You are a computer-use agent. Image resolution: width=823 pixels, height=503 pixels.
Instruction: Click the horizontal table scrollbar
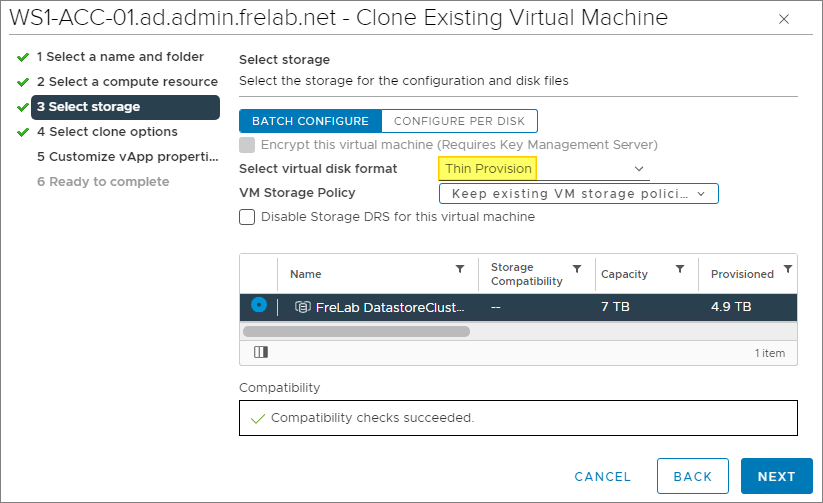pyautogui.click(x=356, y=330)
